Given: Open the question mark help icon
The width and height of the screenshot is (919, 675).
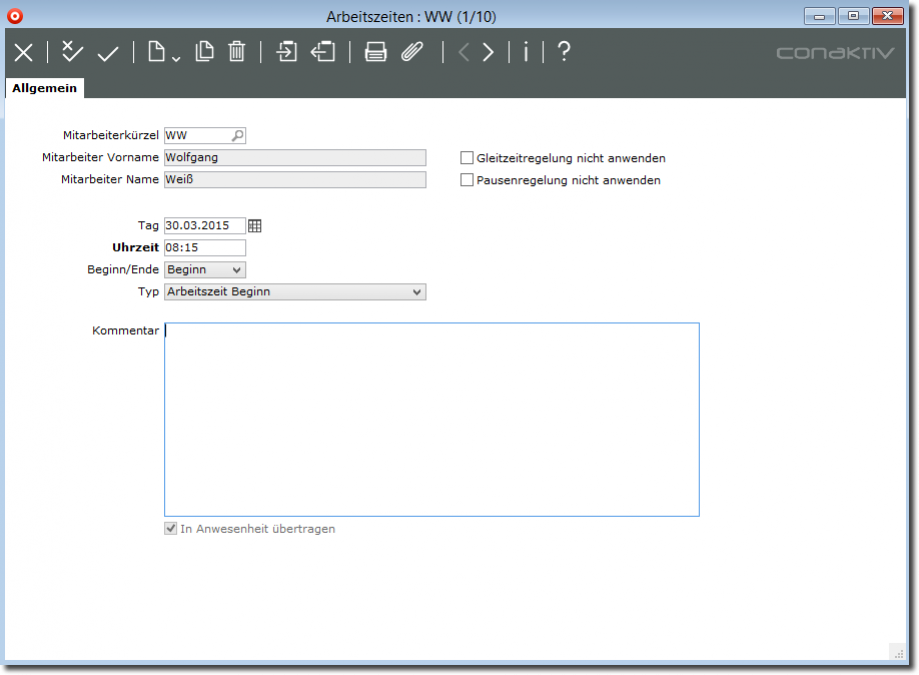Looking at the screenshot, I should 564,52.
